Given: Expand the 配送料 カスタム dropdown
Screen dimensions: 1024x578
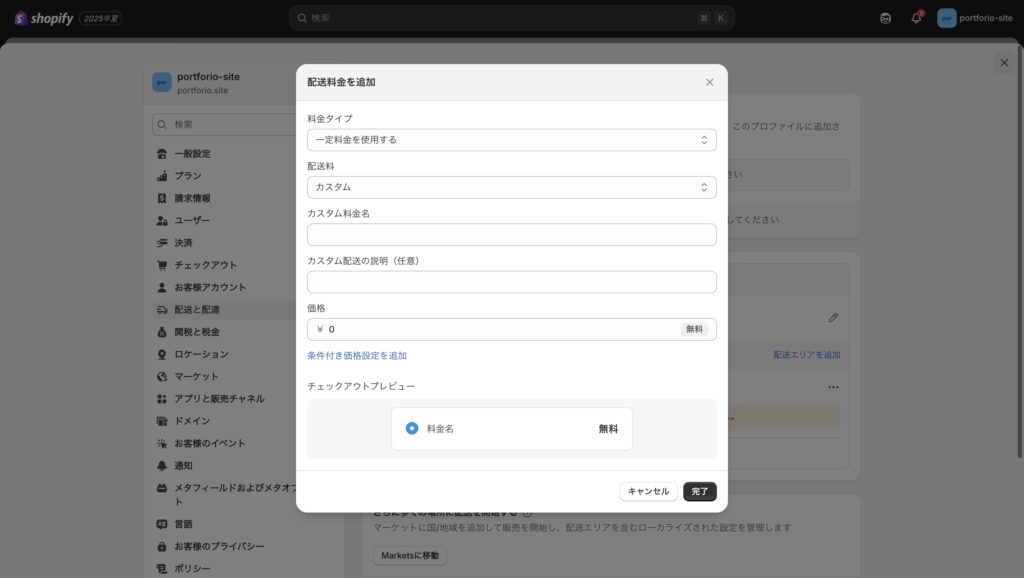Looking at the screenshot, I should [511, 187].
